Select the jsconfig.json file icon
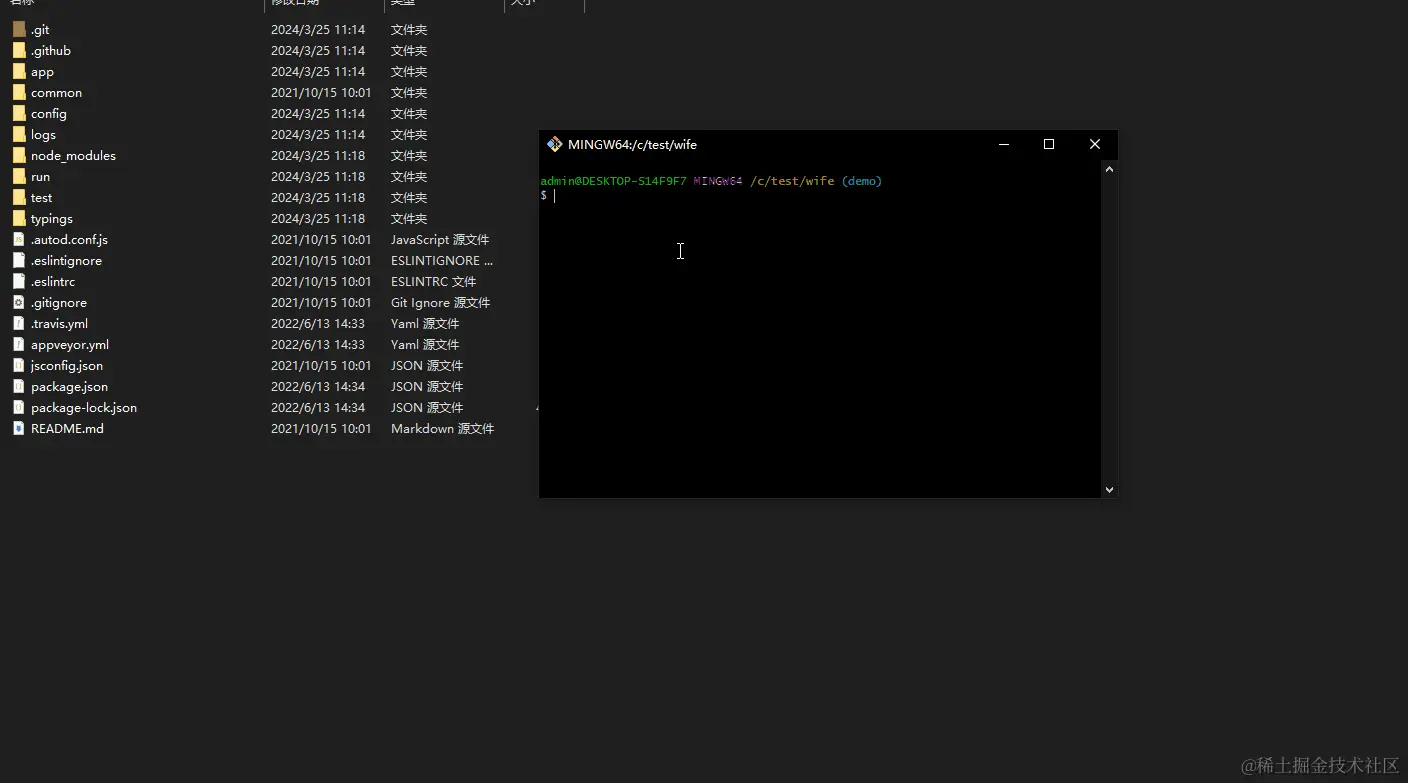This screenshot has width=1408, height=783. click(x=19, y=366)
